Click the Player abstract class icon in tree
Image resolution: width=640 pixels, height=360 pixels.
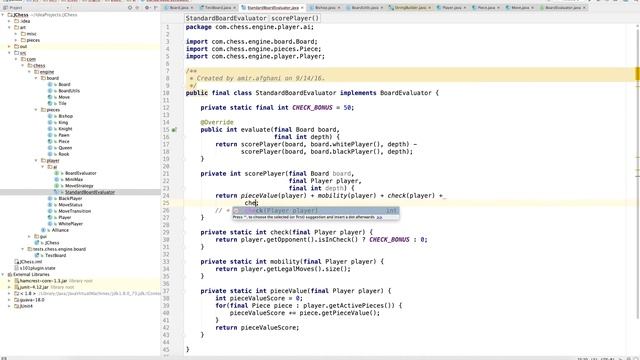(50, 218)
